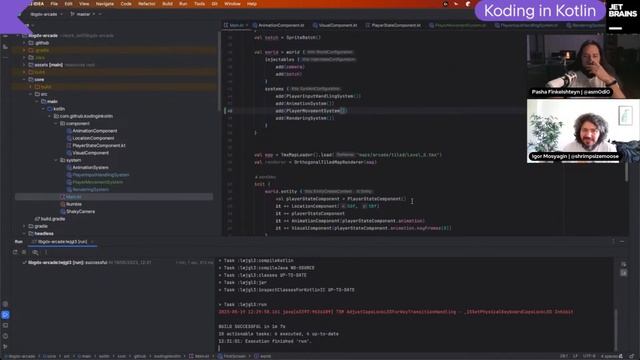Viewport: 640px width, 360px height.
Task: Switch to VisualComponent.kt editor tab
Action: (x=335, y=25)
